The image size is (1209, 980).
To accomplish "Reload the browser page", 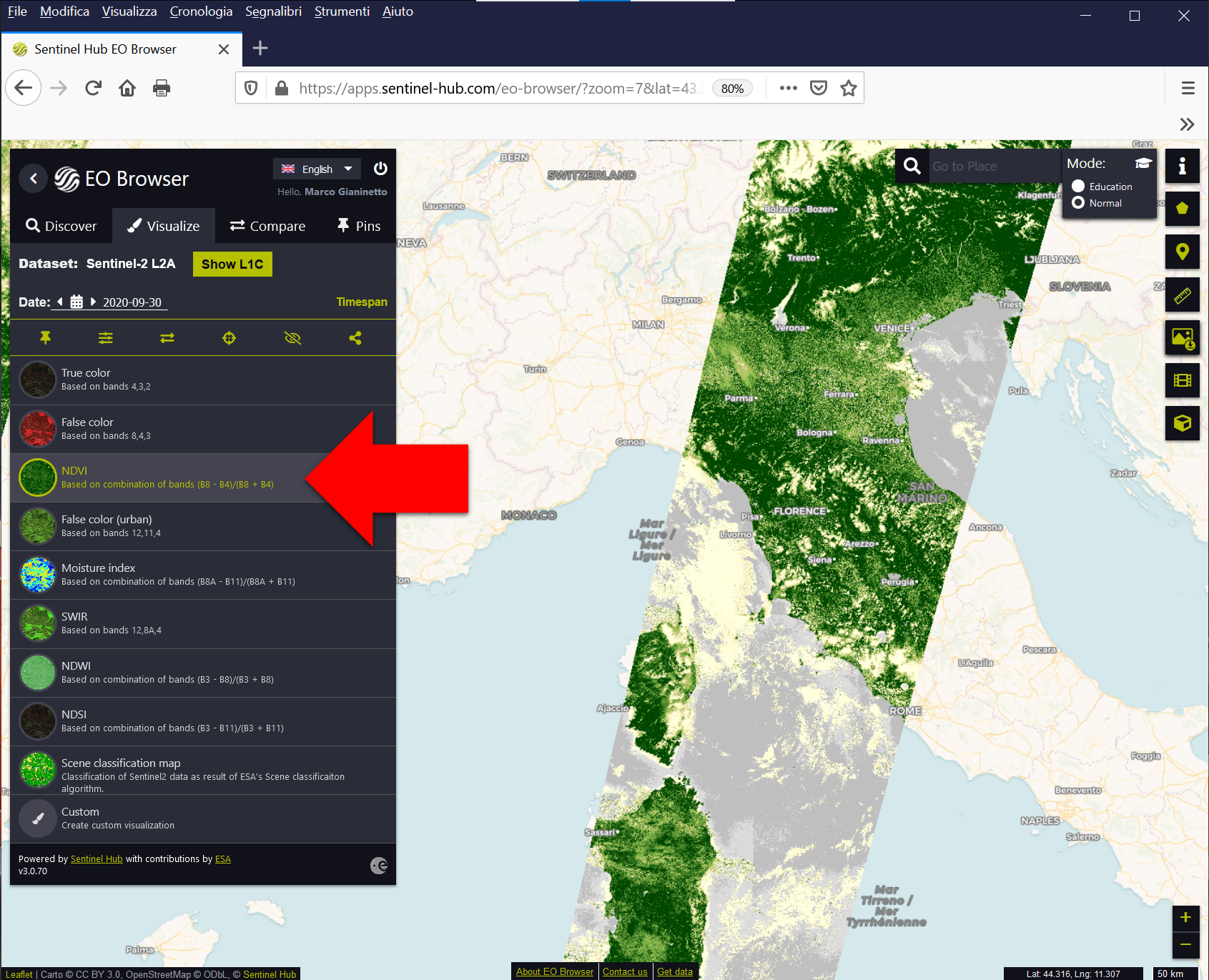I will coord(93,88).
